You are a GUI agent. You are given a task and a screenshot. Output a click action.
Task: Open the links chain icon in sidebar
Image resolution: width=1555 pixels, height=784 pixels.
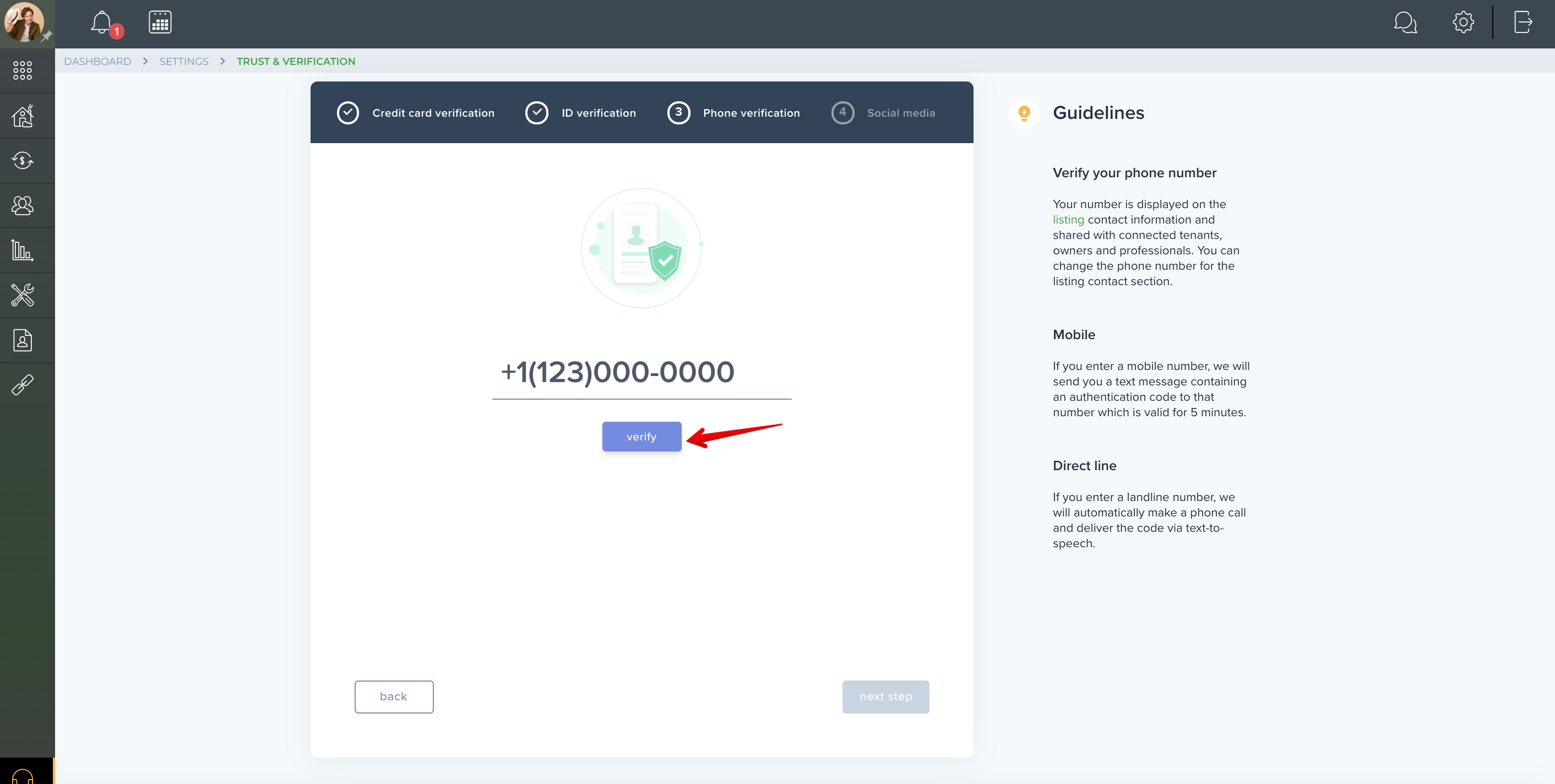(x=23, y=384)
